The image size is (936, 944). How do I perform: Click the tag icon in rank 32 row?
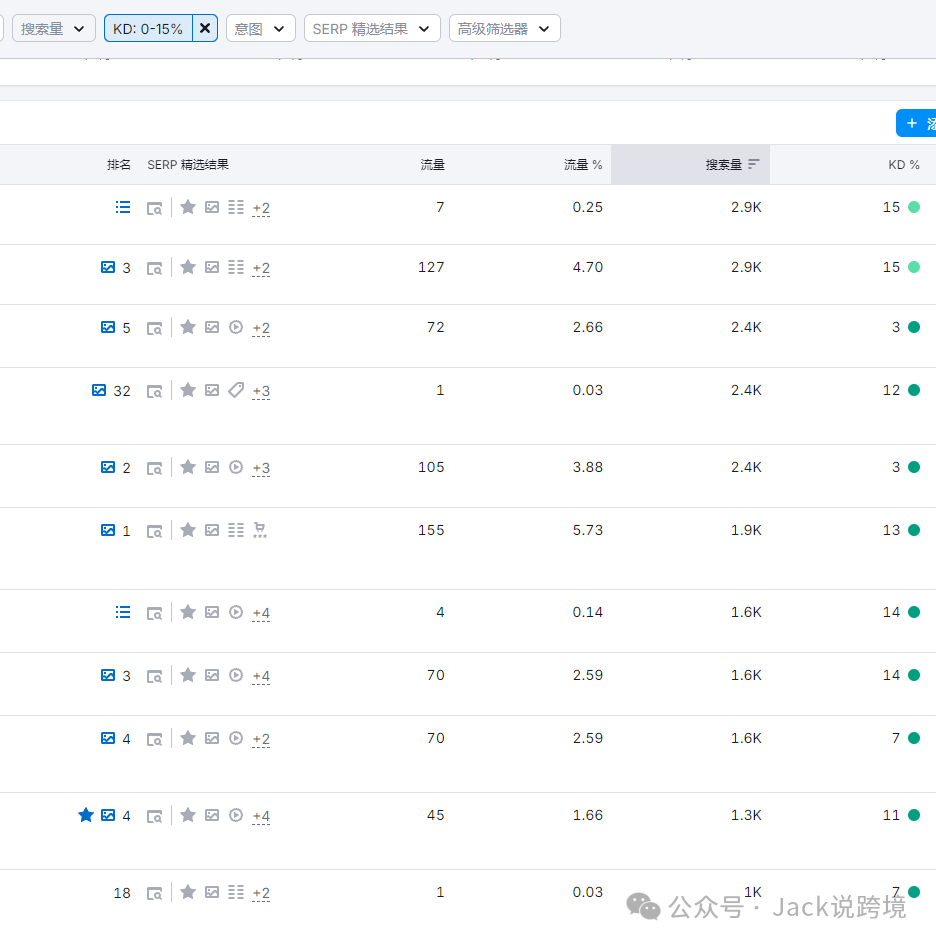point(236,390)
